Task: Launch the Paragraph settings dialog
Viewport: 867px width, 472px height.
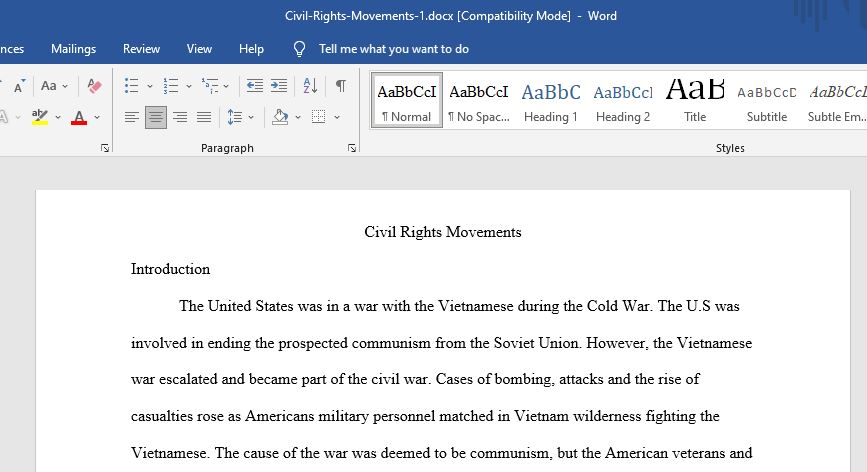Action: [352, 148]
